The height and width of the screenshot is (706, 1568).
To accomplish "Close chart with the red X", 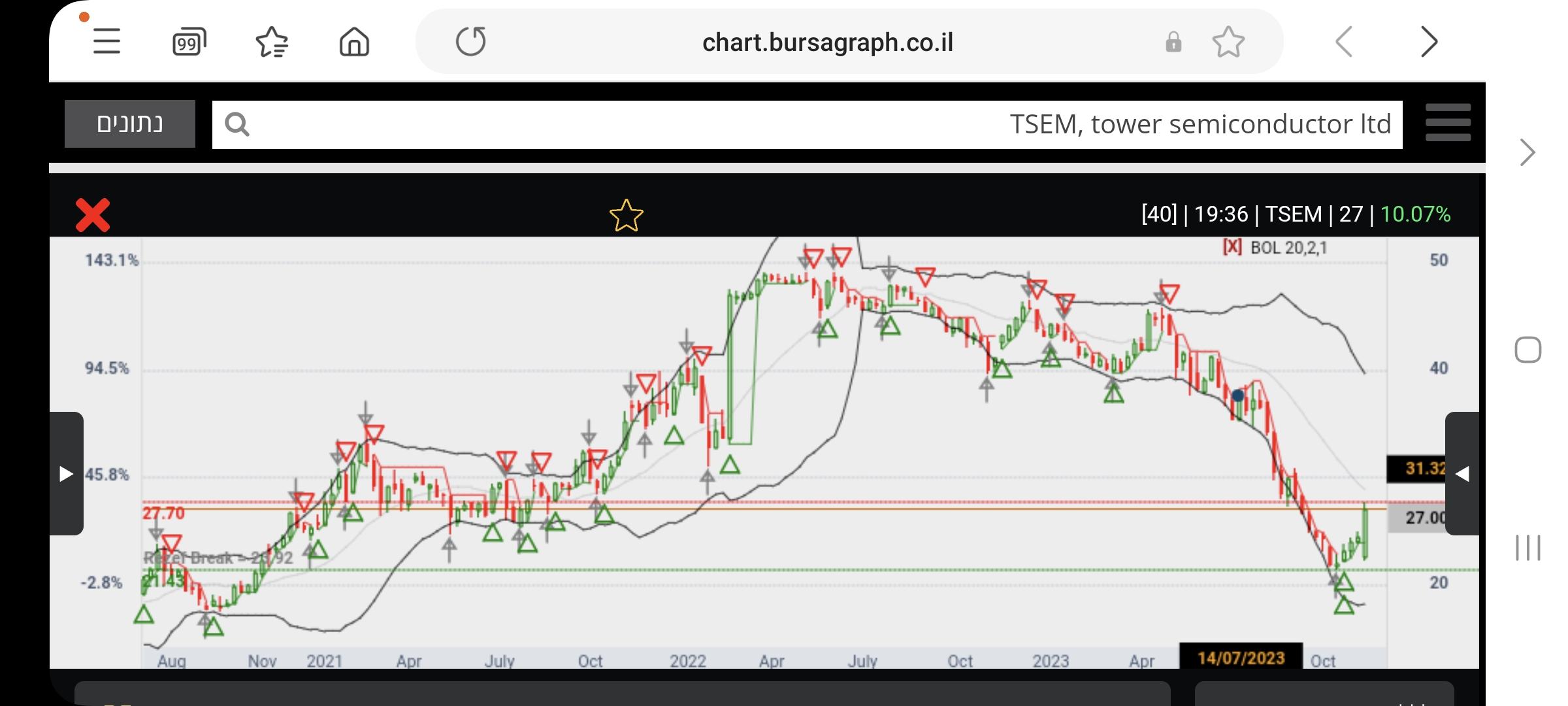I will pos(93,215).
